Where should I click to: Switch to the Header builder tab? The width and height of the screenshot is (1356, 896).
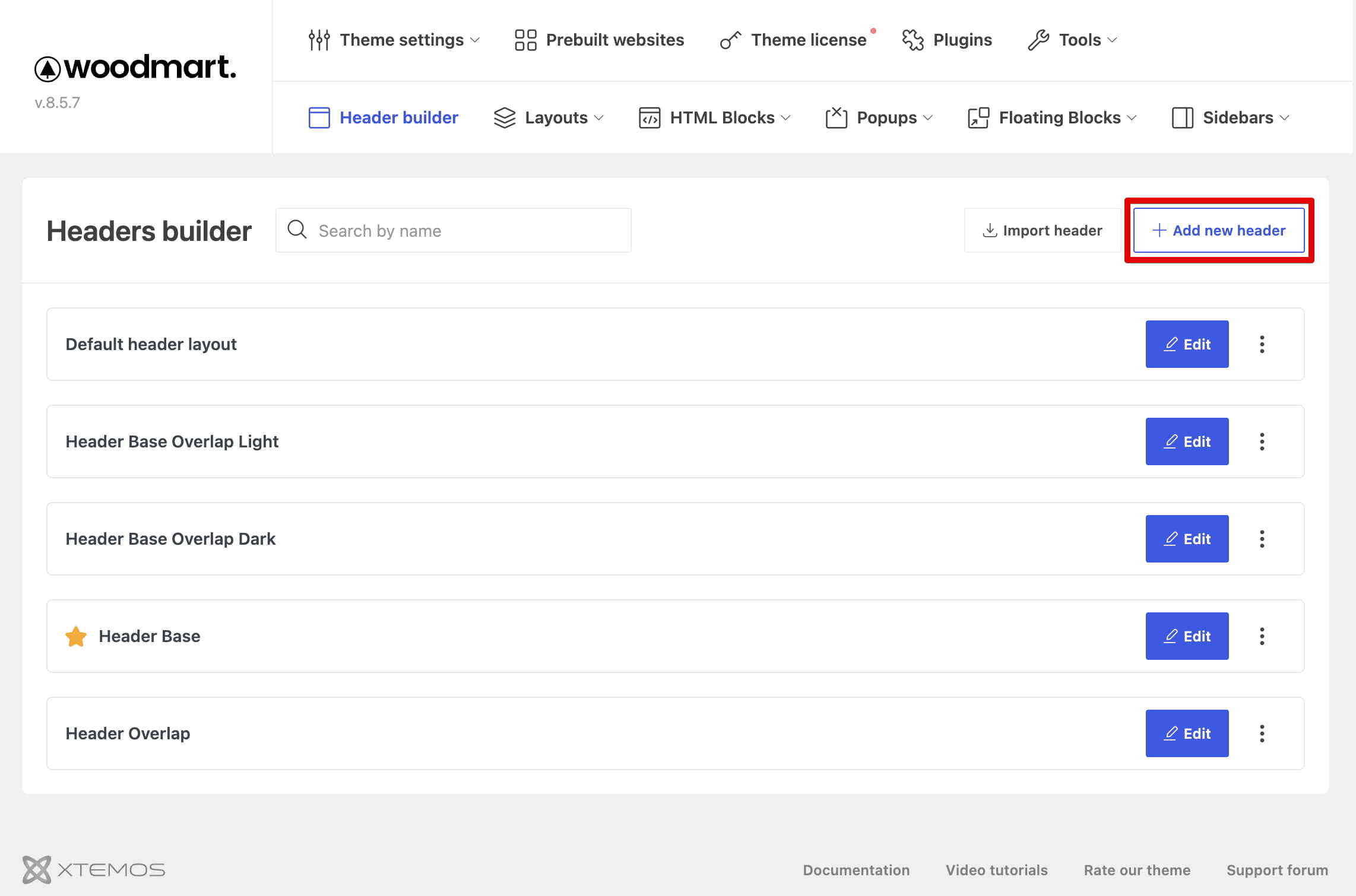(384, 117)
